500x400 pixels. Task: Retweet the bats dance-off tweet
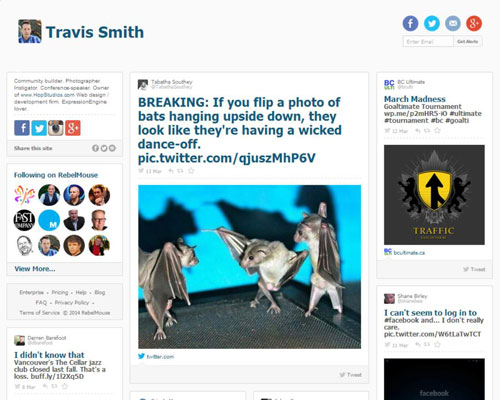pos(180,171)
